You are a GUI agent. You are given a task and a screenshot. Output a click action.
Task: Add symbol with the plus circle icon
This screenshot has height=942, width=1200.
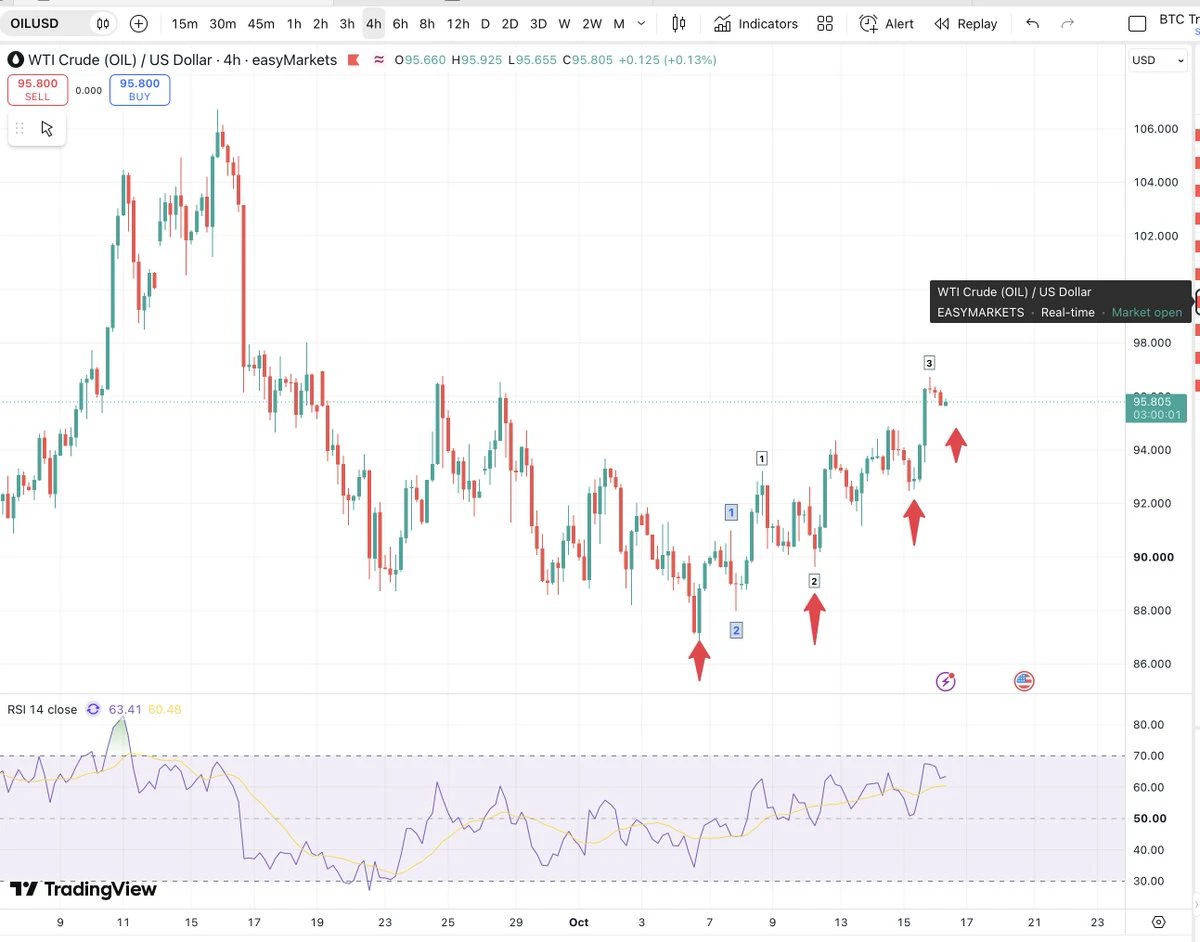pyautogui.click(x=139, y=23)
